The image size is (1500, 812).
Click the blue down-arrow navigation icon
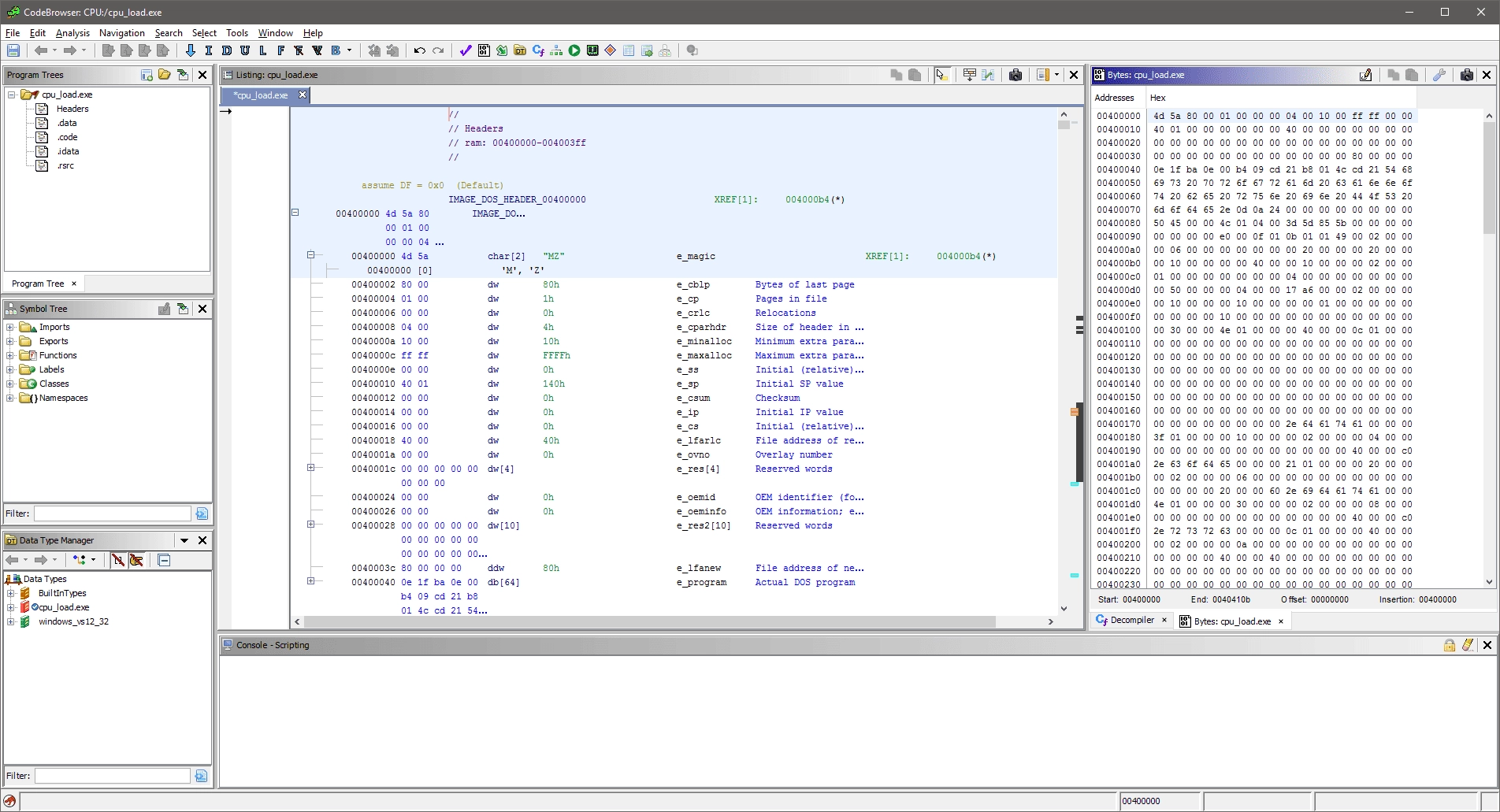(190, 50)
